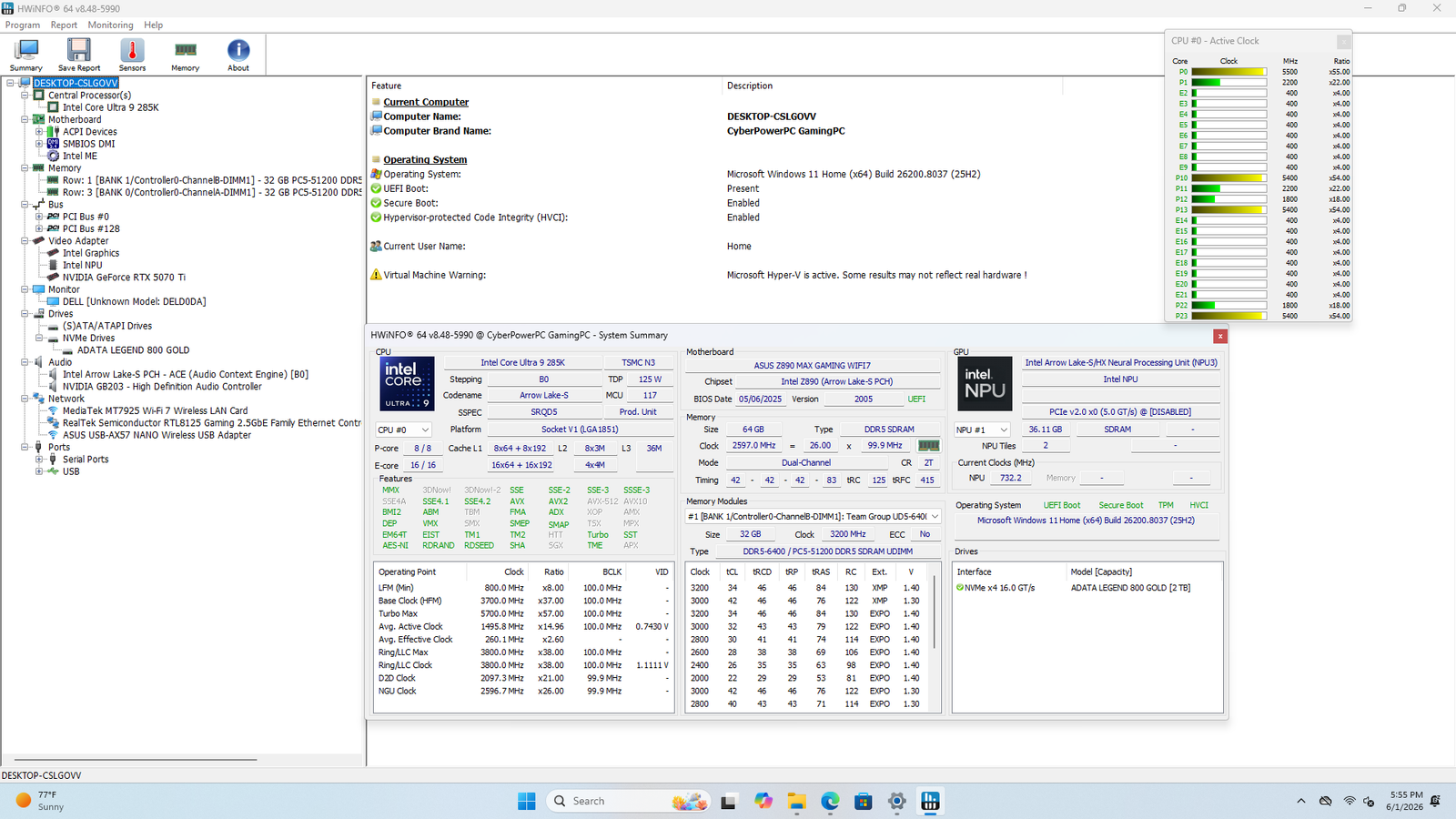Screen dimensions: 1456x819
Task: Expand the PCI Bus #0 node
Action: pos(39,217)
